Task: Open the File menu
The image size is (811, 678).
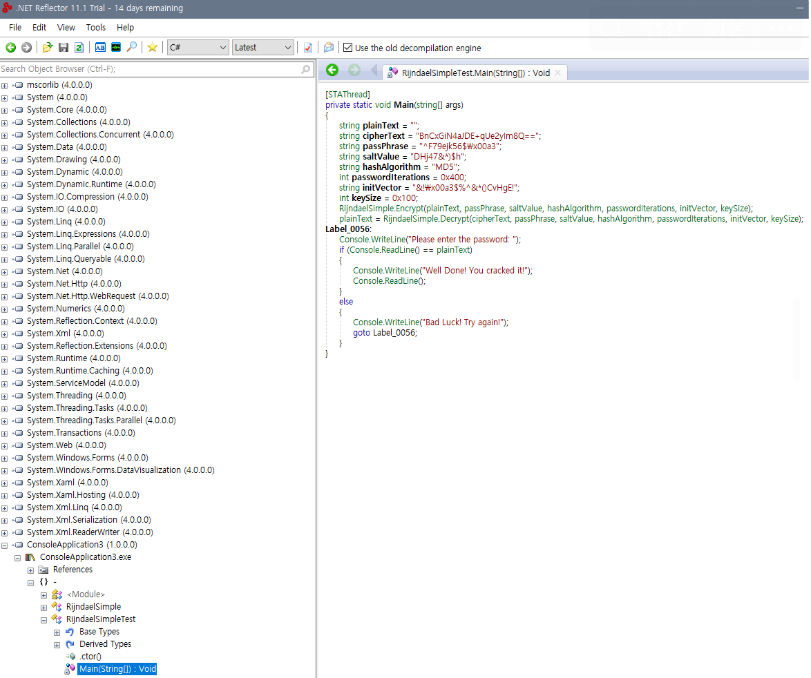Action: click(15, 27)
